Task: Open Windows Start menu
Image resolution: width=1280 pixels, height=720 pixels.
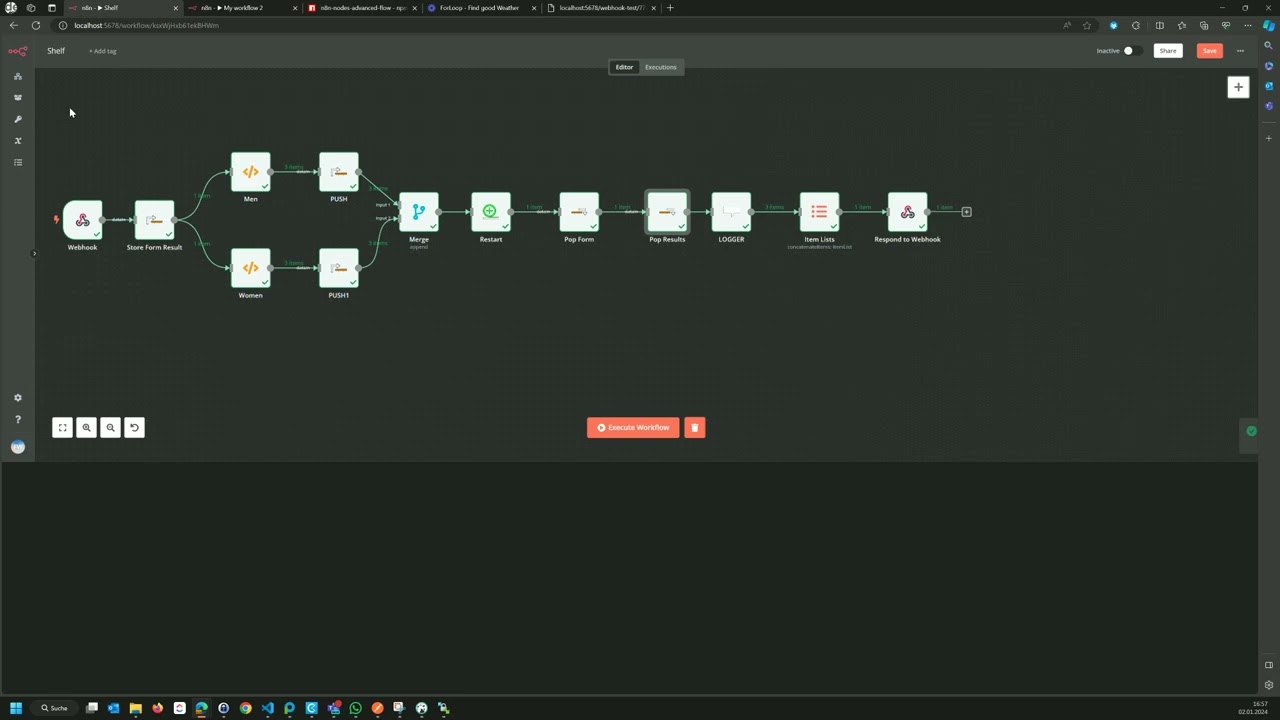Action: [x=15, y=708]
